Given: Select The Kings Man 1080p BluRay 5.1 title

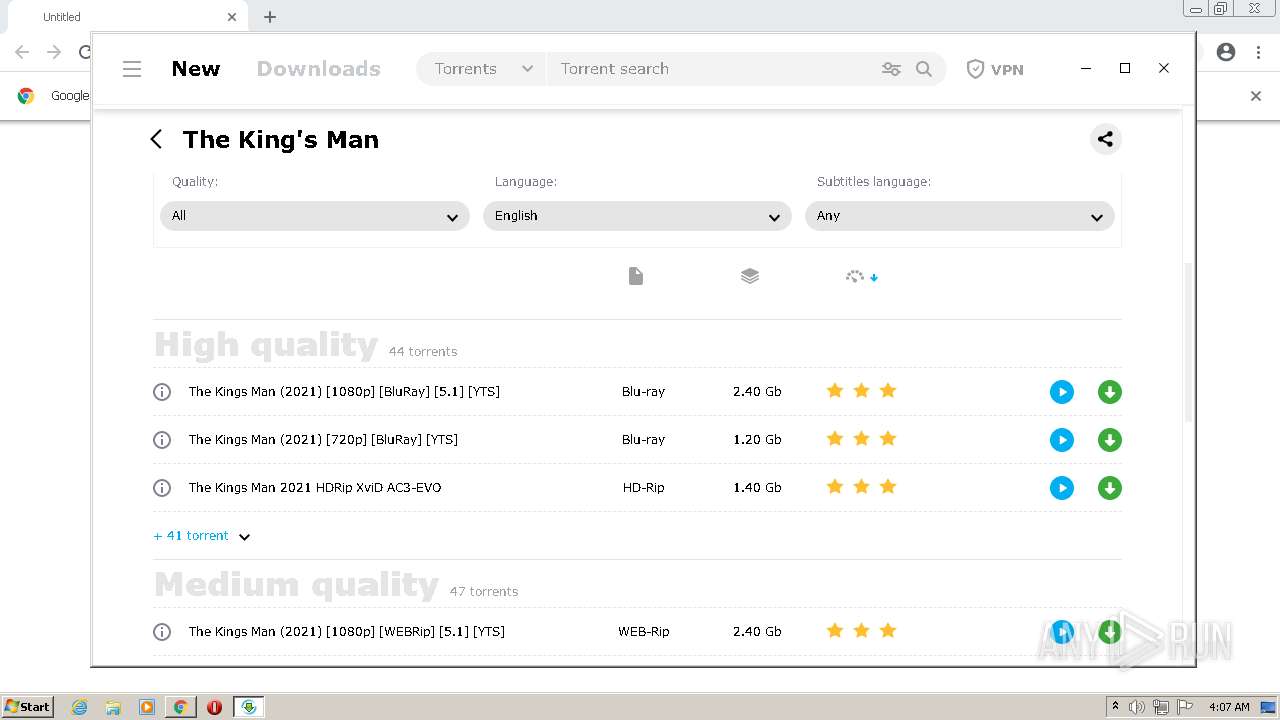Looking at the screenshot, I should (344, 392).
